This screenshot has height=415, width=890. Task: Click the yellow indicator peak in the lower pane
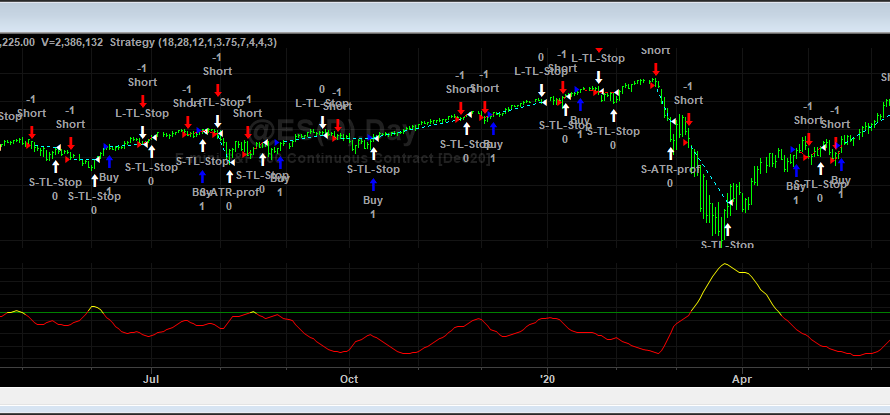[x=725, y=265]
